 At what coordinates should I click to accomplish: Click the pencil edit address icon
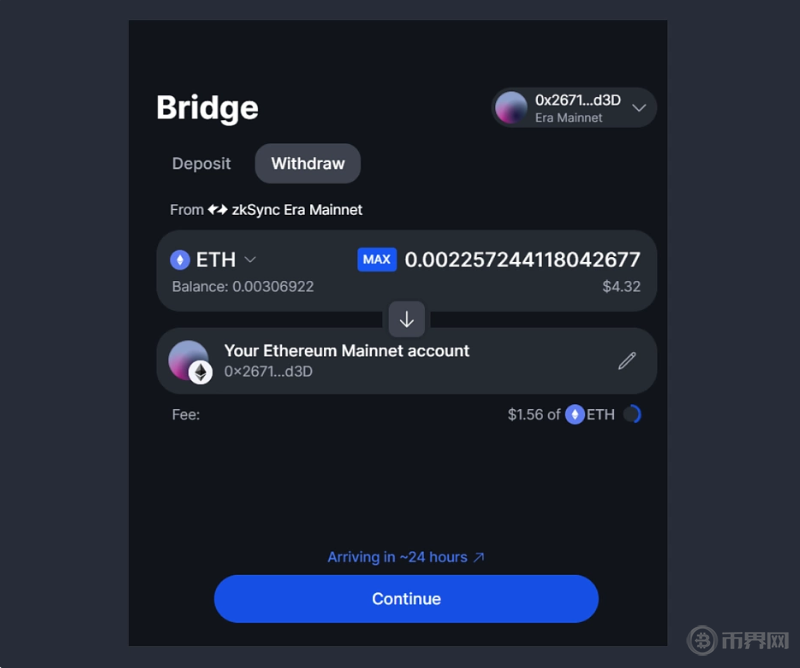coord(627,361)
